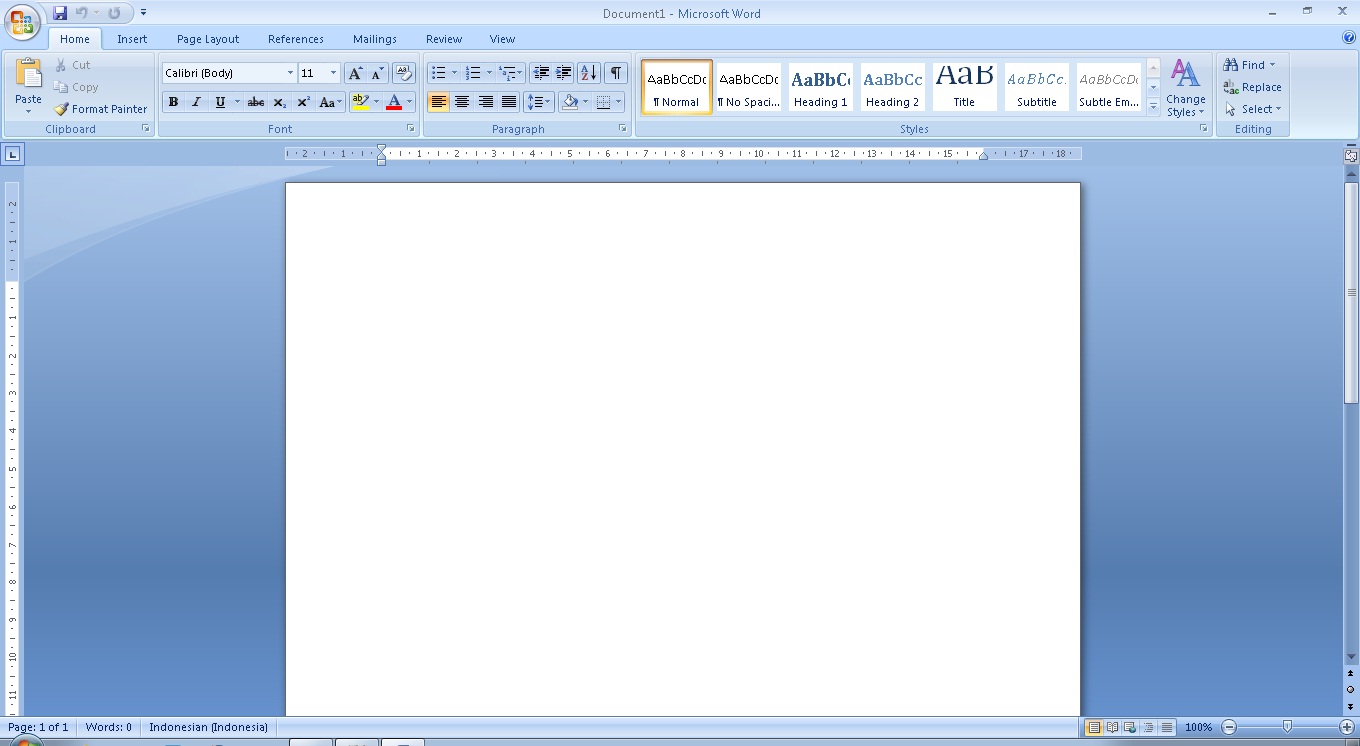This screenshot has height=746, width=1360.
Task: Open the References tab
Action: pyautogui.click(x=295, y=39)
